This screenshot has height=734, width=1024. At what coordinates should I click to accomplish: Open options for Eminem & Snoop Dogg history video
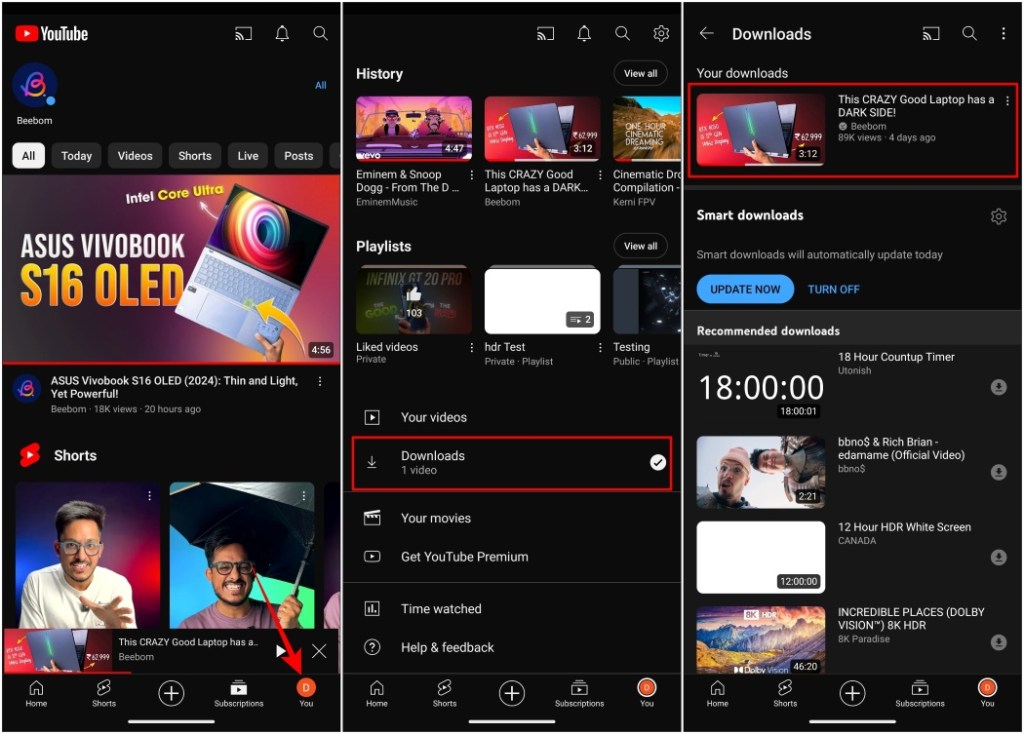(472, 175)
